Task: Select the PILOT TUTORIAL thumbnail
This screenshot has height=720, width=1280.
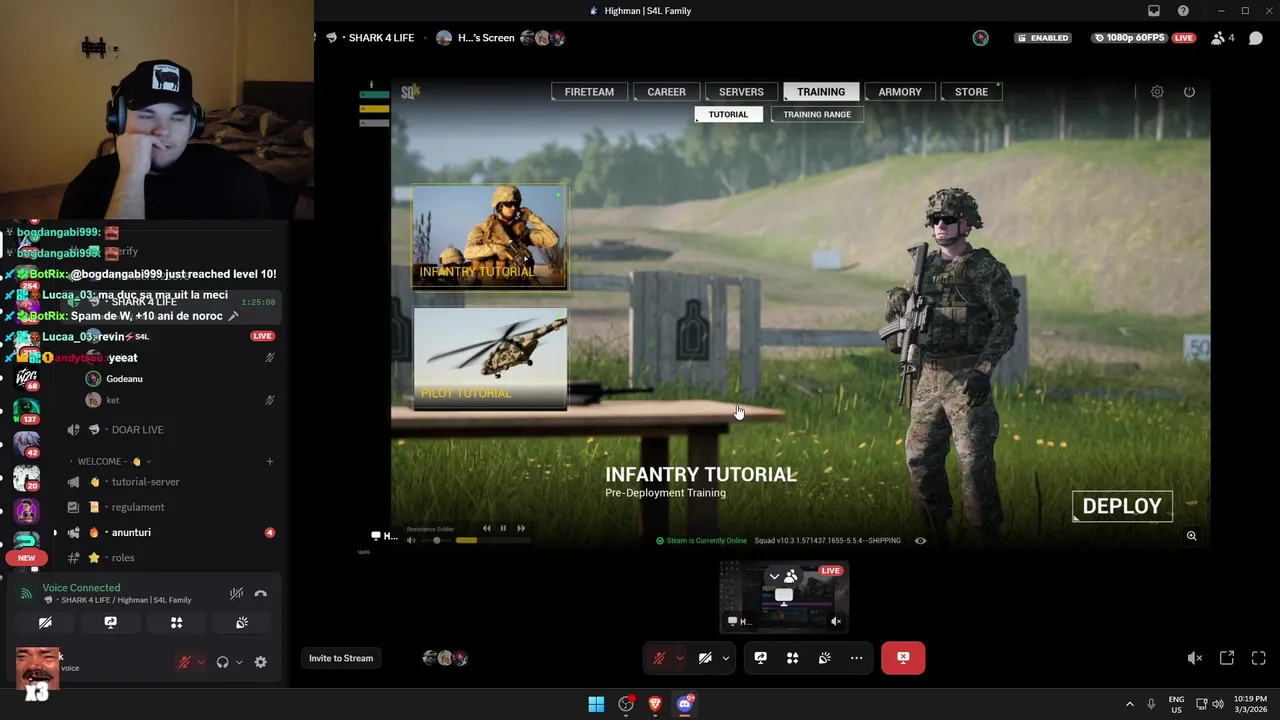Action: pyautogui.click(x=490, y=359)
